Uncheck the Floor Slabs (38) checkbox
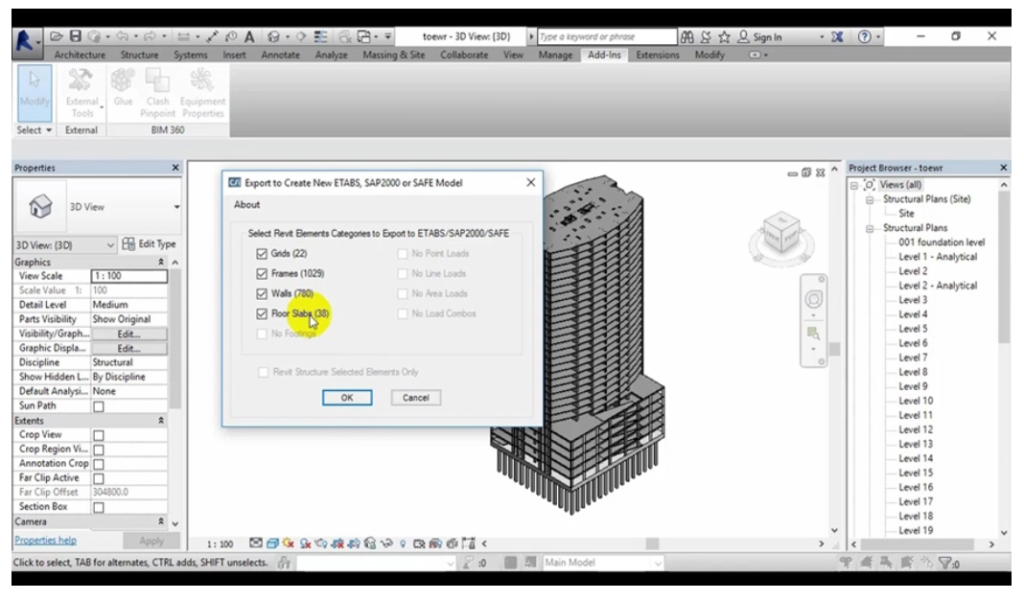This screenshot has height=600, width=1024. pos(262,315)
